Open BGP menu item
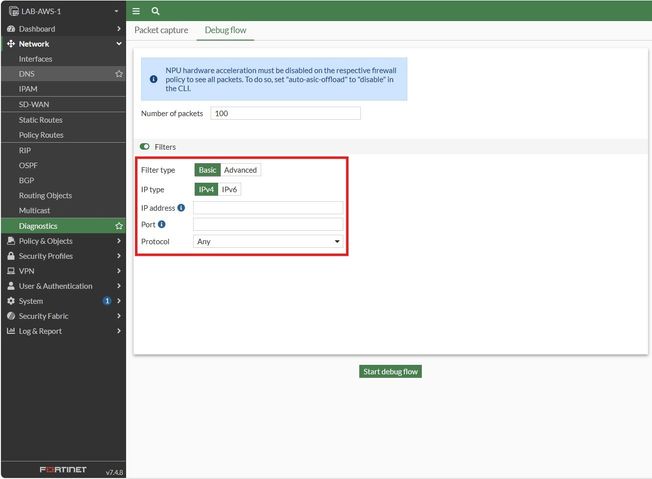652x479 pixels. point(63,180)
